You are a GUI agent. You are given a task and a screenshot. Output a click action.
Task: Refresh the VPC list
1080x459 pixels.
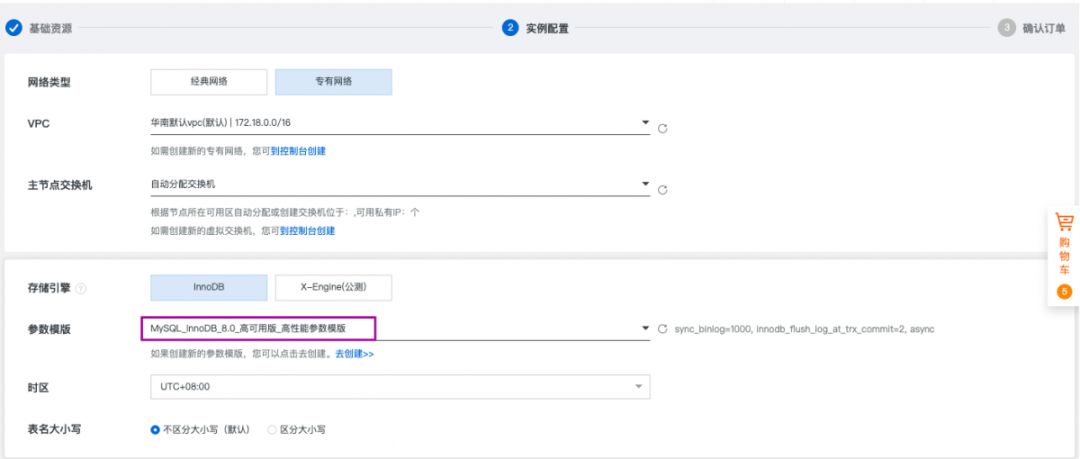[x=663, y=128]
